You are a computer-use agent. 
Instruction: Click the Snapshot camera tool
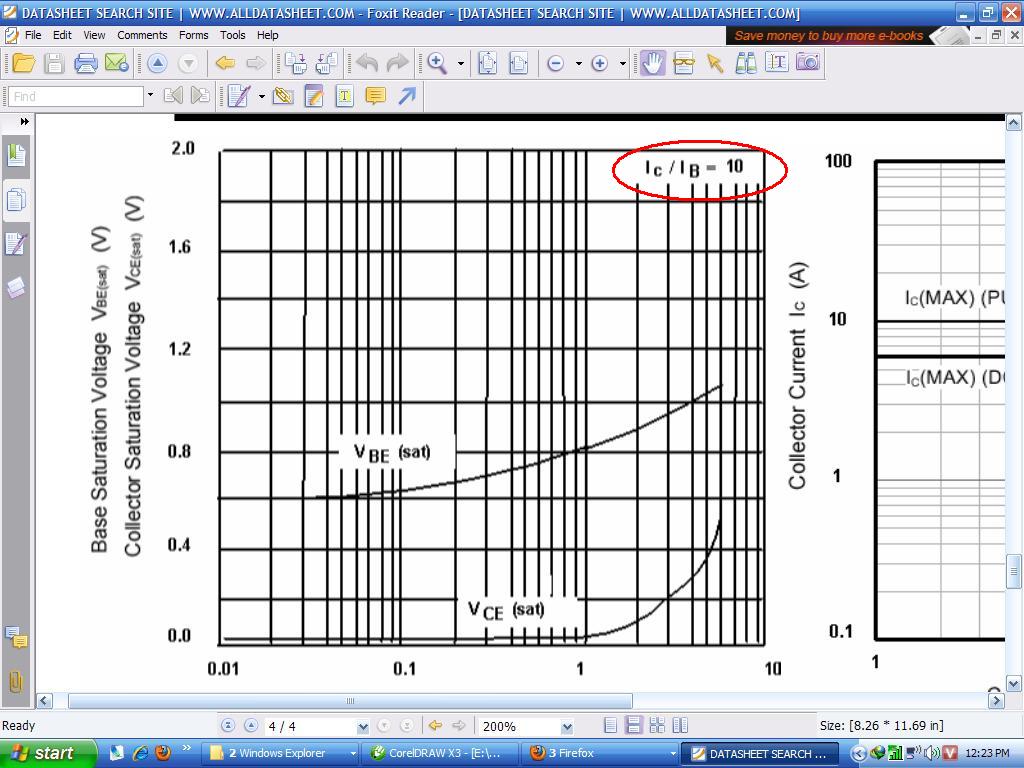click(808, 63)
